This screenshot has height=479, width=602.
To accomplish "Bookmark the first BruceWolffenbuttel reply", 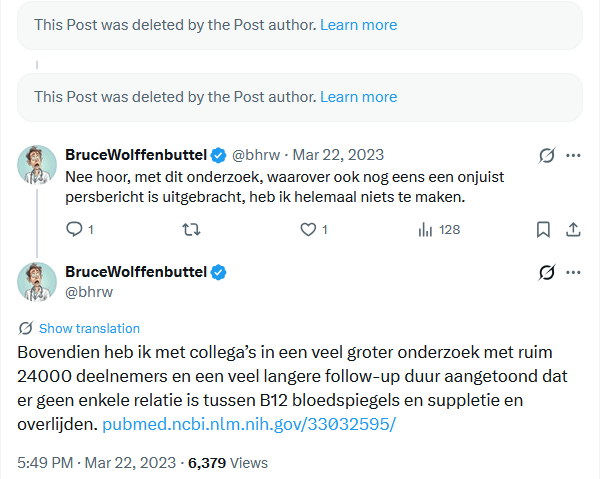I will pyautogui.click(x=543, y=229).
